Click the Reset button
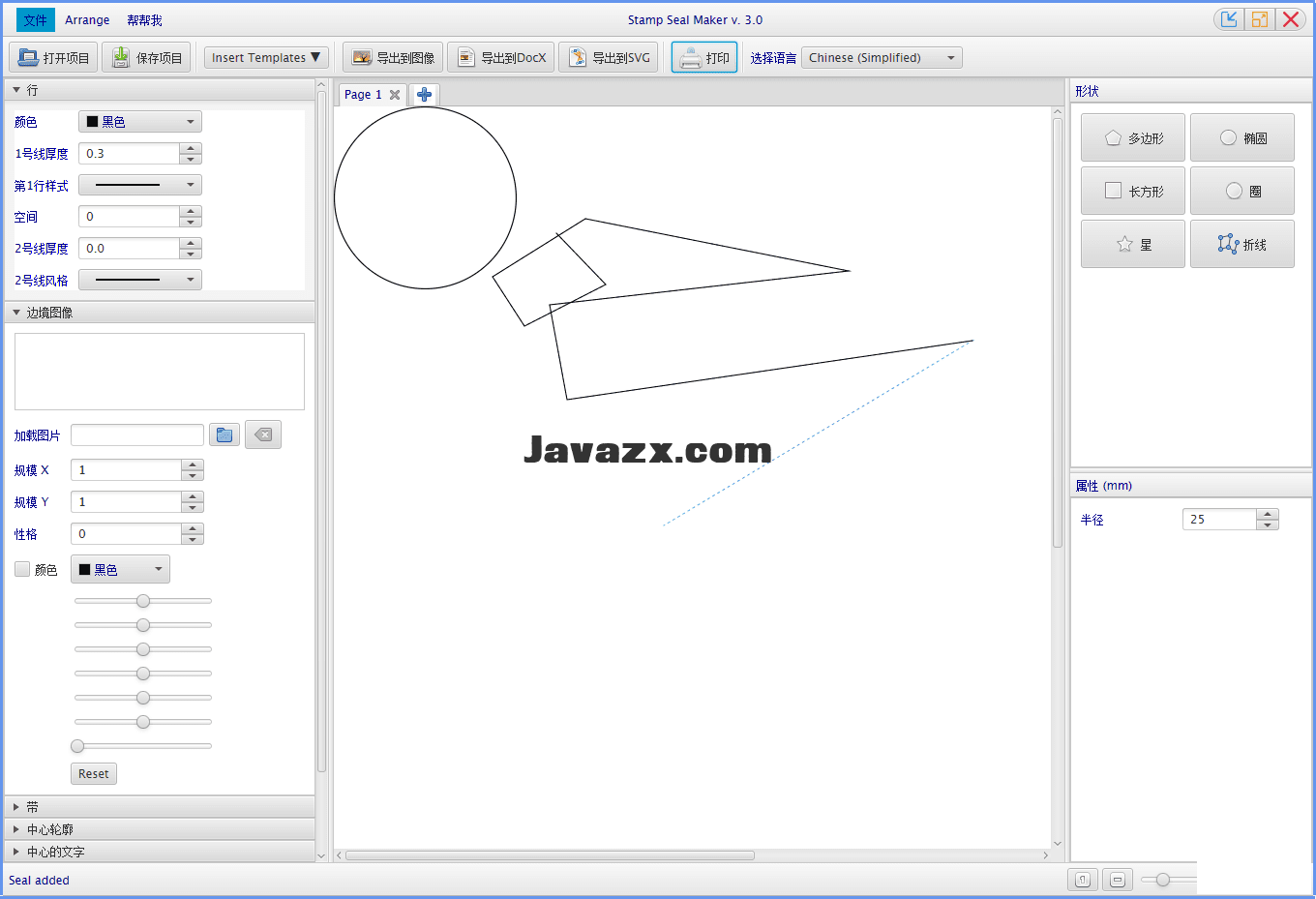The image size is (1316, 899). [x=94, y=773]
